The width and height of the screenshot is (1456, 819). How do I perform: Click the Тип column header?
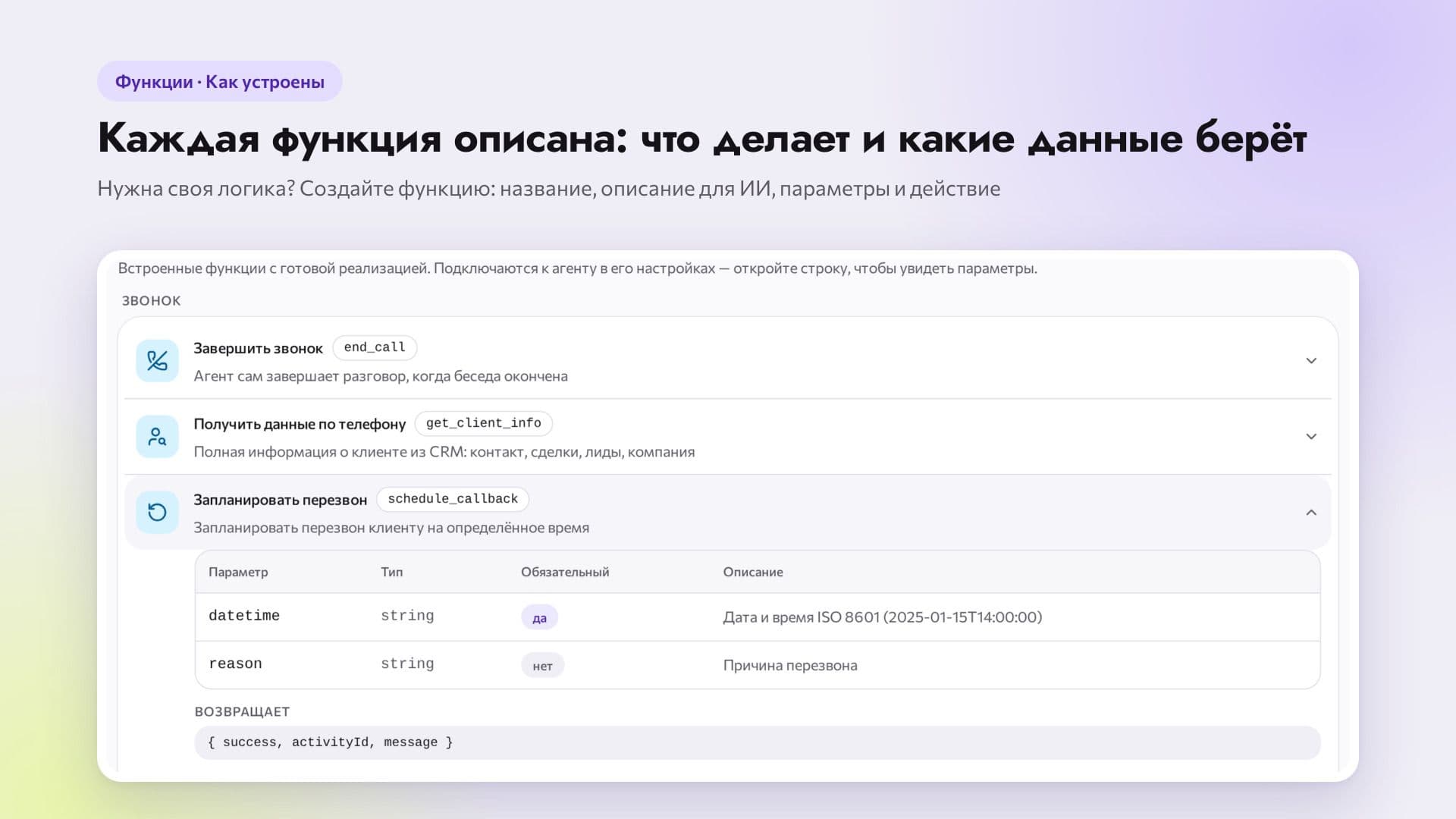(391, 572)
